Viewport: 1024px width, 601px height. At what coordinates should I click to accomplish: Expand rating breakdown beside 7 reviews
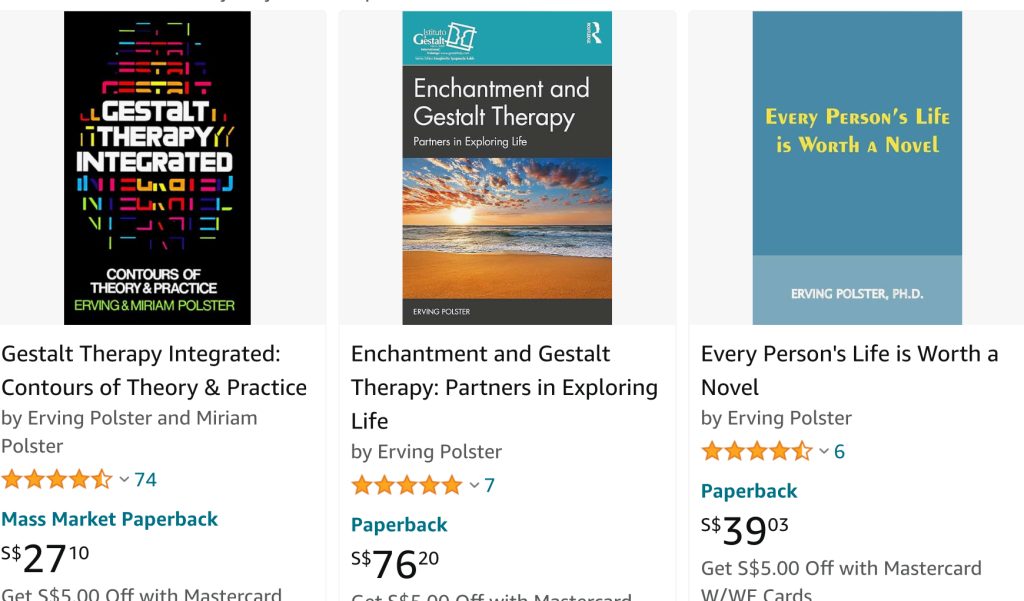point(474,486)
